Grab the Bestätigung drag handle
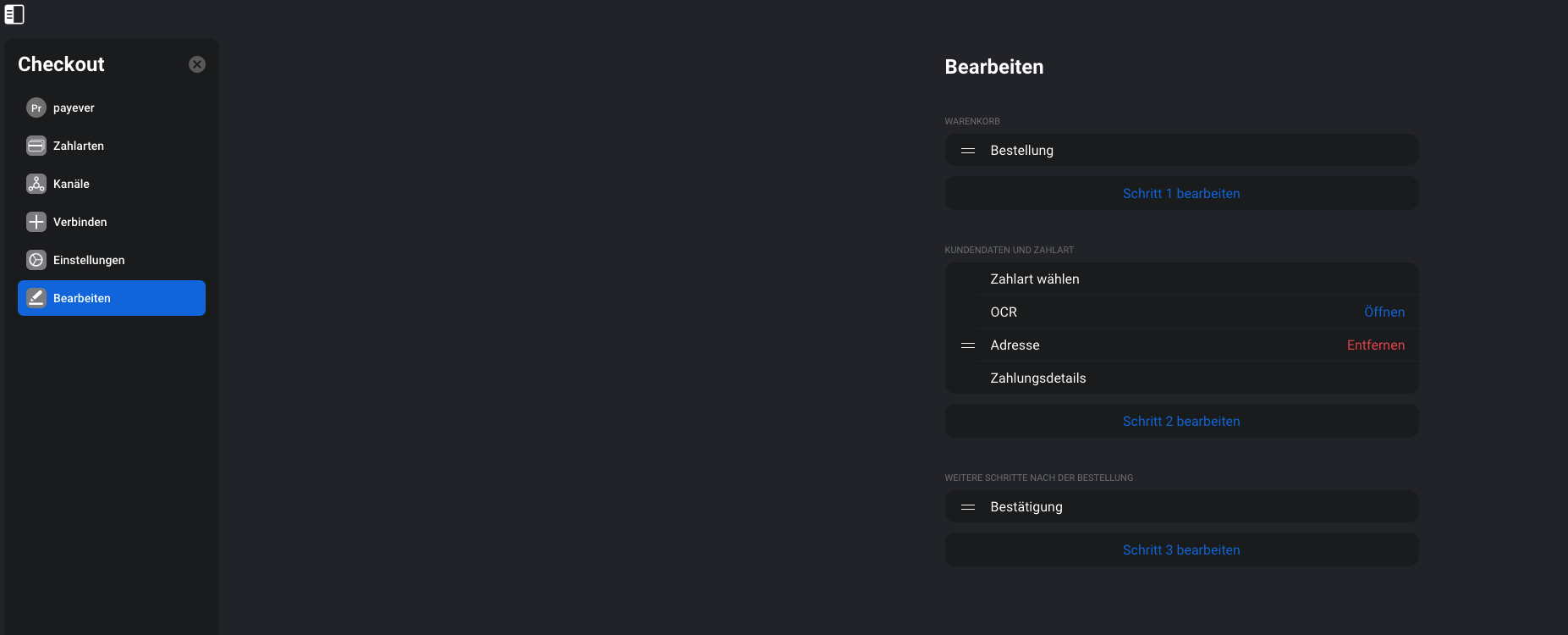Viewport: 1568px width, 635px height. tap(968, 507)
